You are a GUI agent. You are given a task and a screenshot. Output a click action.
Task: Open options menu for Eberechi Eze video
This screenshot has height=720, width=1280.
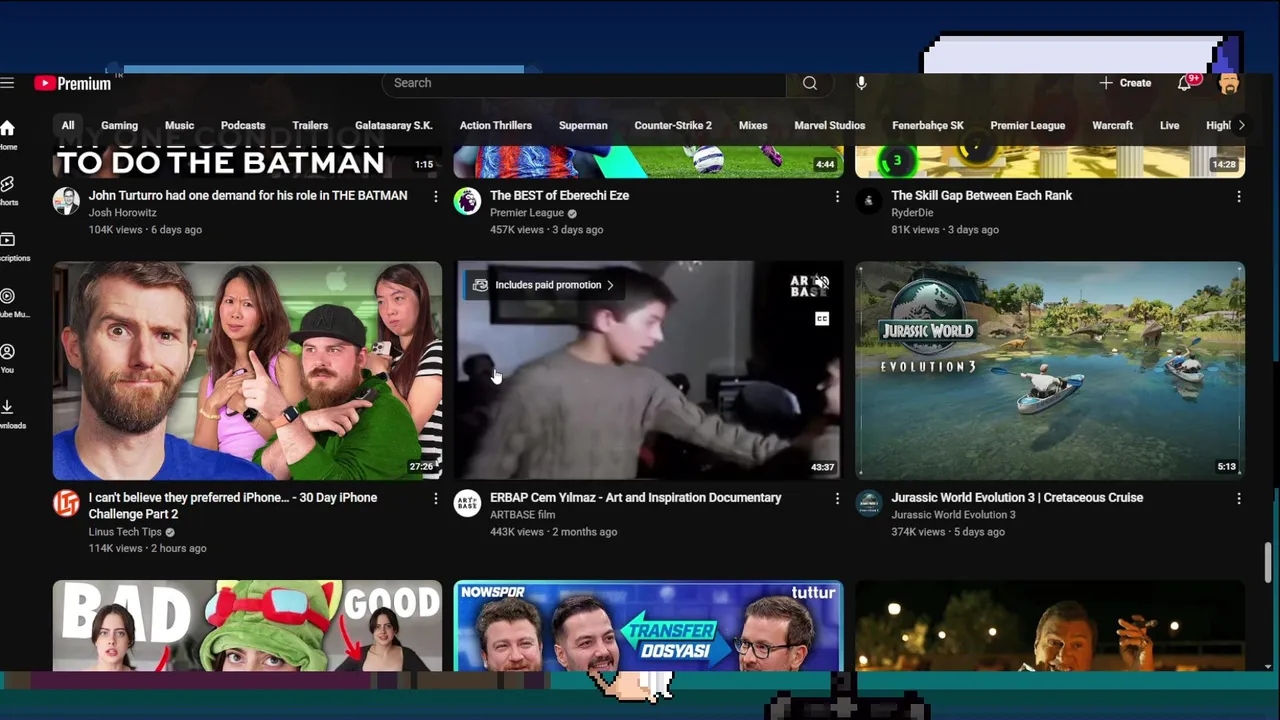837,197
